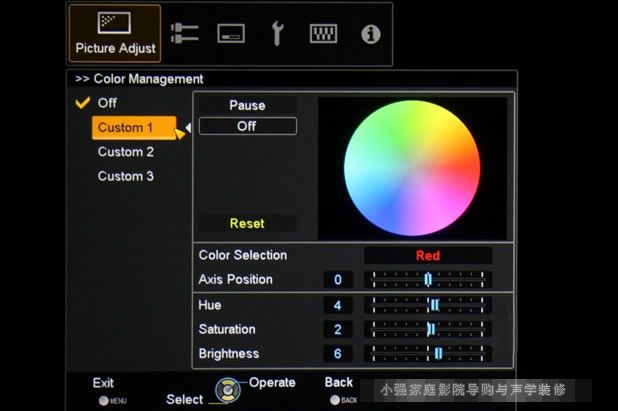Image resolution: width=618 pixels, height=411 pixels.
Task: Select the display function keyboard-grid icon
Action: [323, 34]
